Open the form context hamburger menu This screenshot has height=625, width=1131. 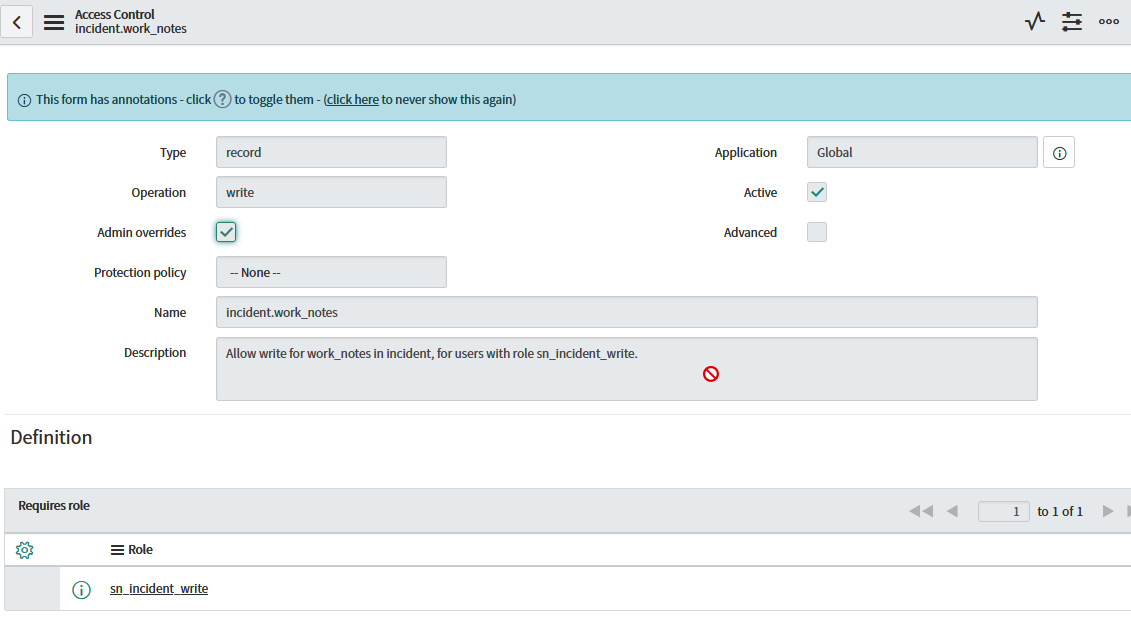click(x=54, y=22)
